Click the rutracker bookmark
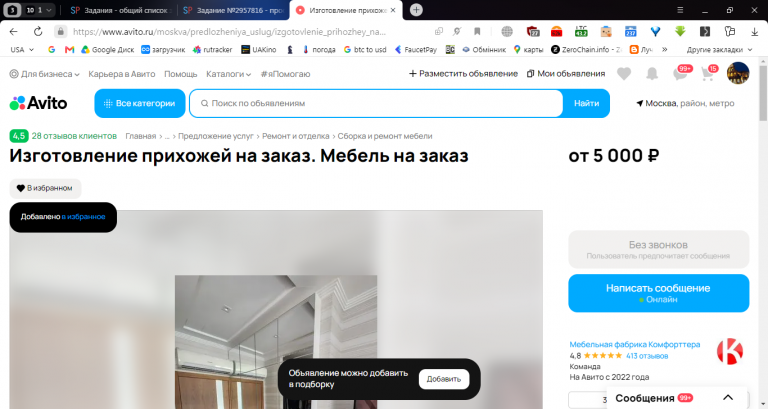 (213, 49)
